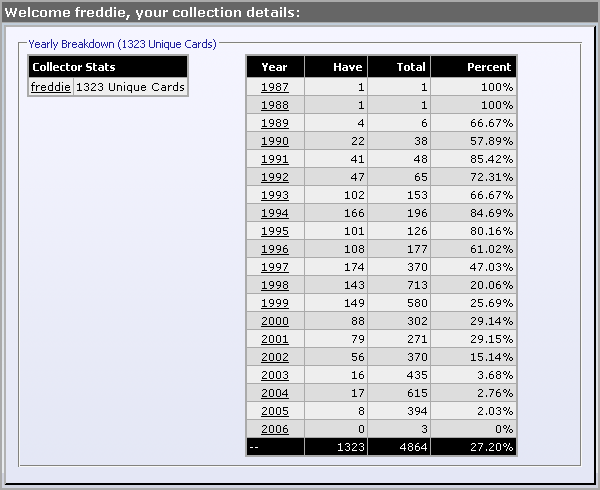This screenshot has width=600, height=490.
Task: Click the Total column header
Action: [411, 67]
